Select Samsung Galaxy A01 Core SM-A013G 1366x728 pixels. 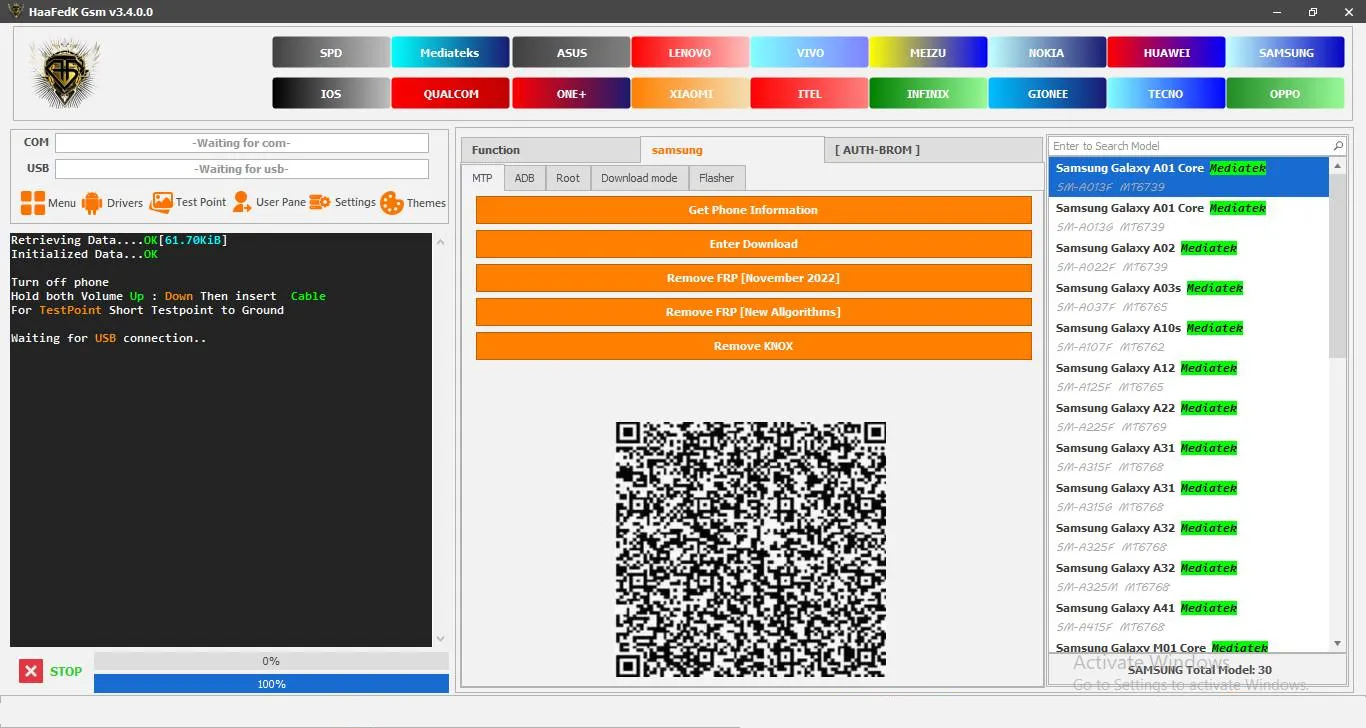1189,217
